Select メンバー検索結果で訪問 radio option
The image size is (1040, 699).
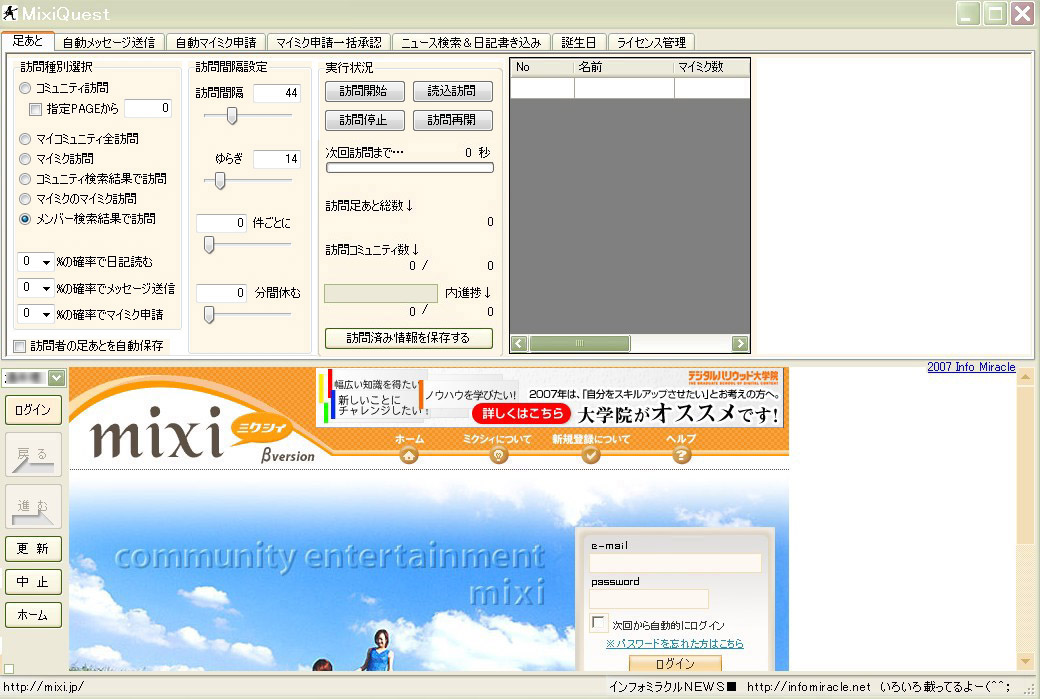coord(25,219)
